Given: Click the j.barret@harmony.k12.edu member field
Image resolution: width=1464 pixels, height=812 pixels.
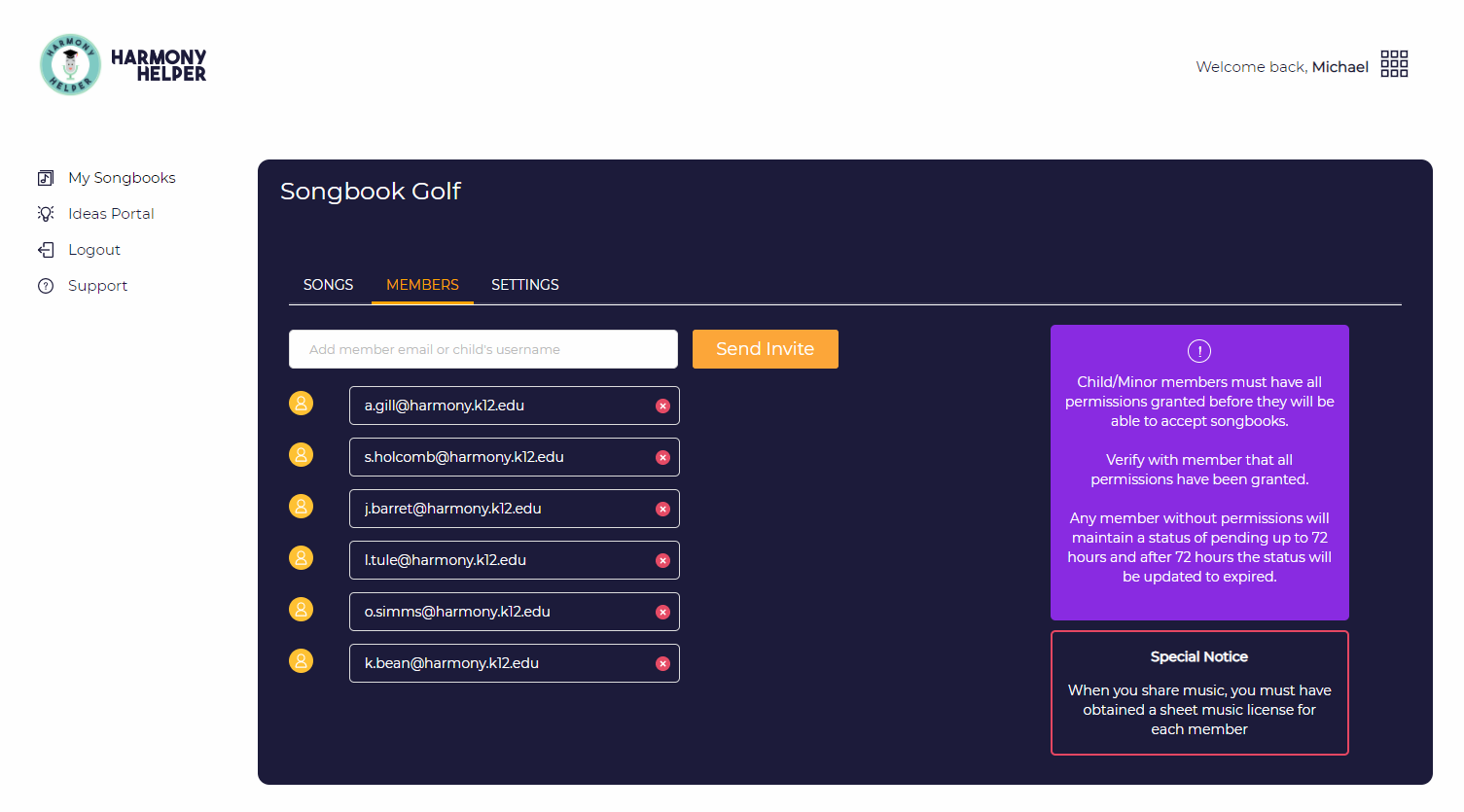Looking at the screenshot, I should (515, 509).
